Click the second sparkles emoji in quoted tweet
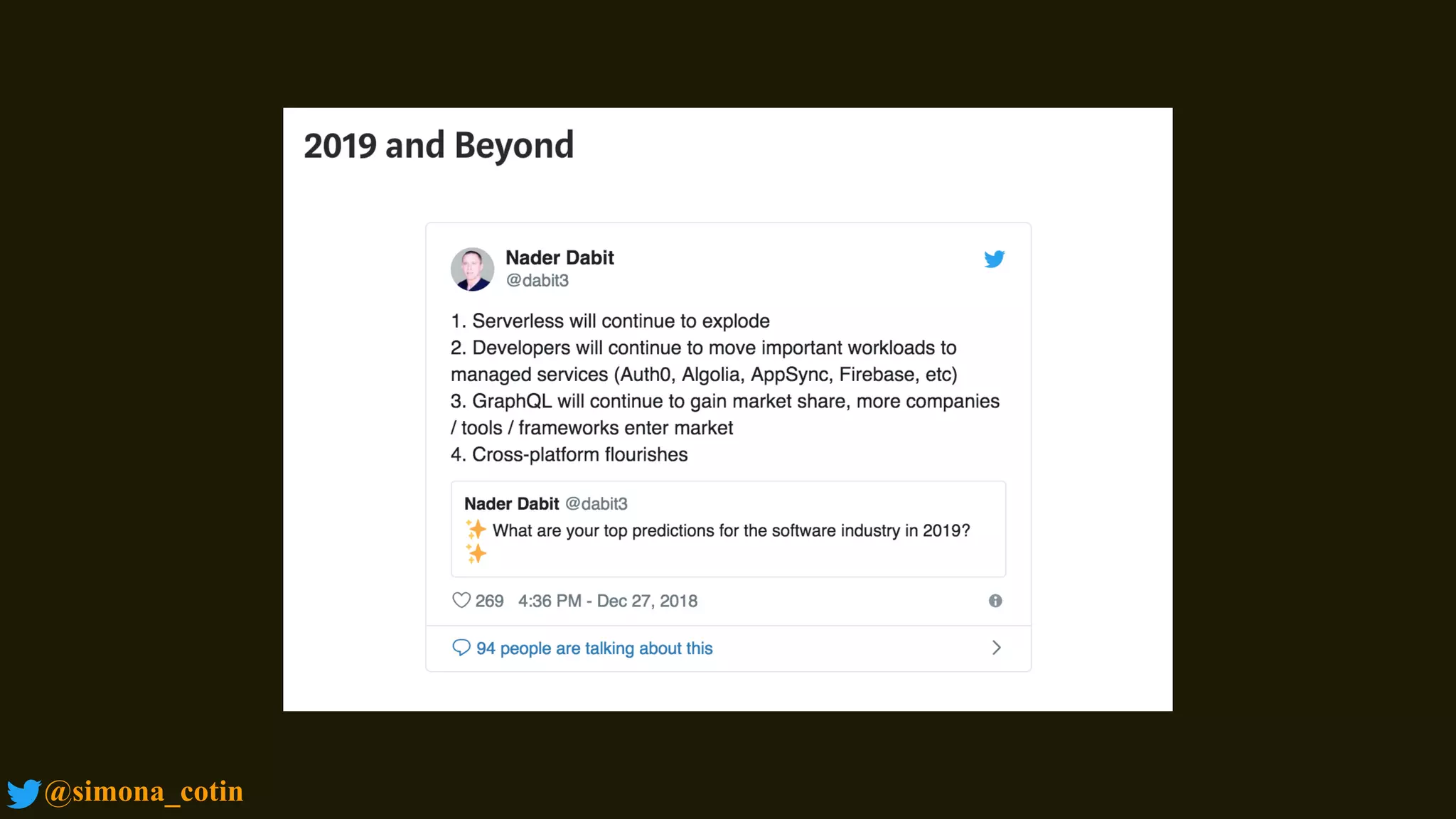 click(x=476, y=553)
